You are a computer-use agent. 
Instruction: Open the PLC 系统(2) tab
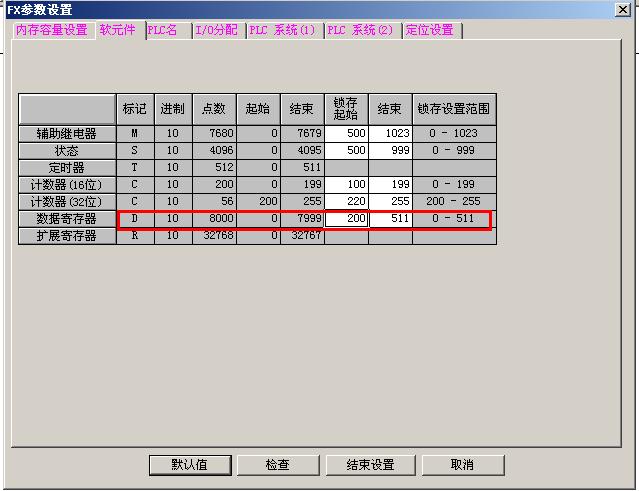[362, 30]
